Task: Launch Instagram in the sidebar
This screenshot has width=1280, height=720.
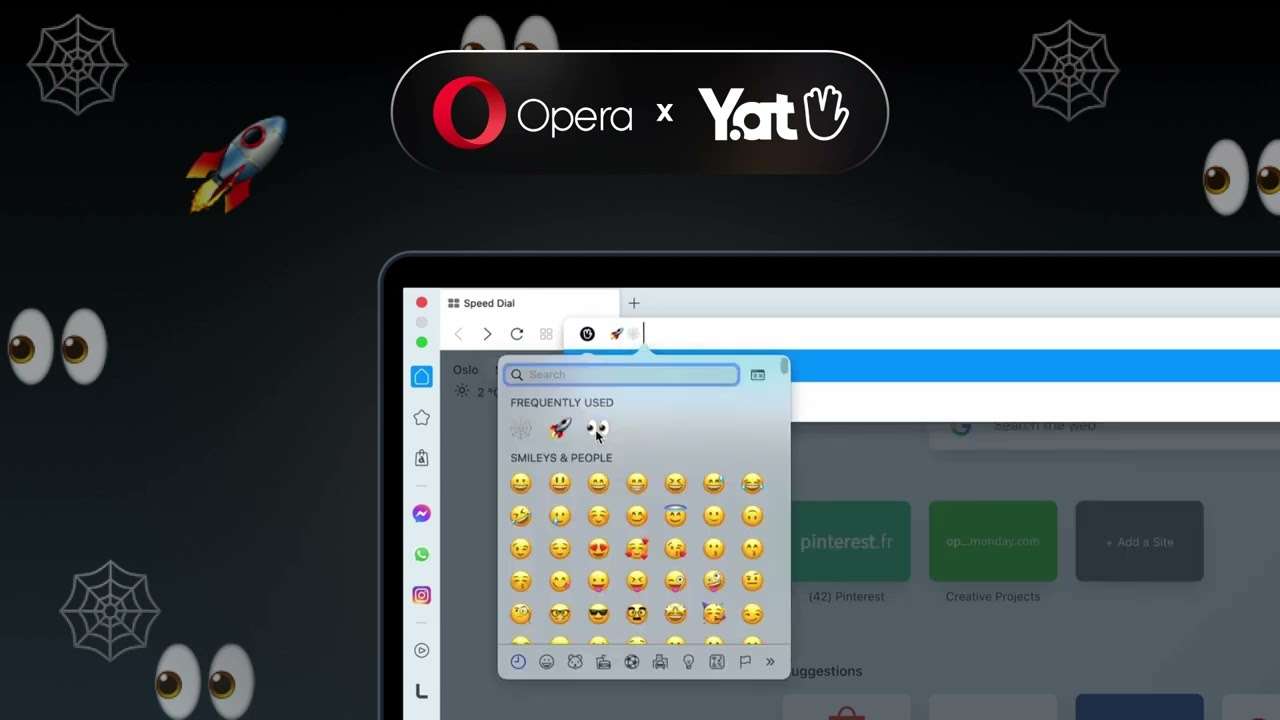Action: tap(421, 595)
